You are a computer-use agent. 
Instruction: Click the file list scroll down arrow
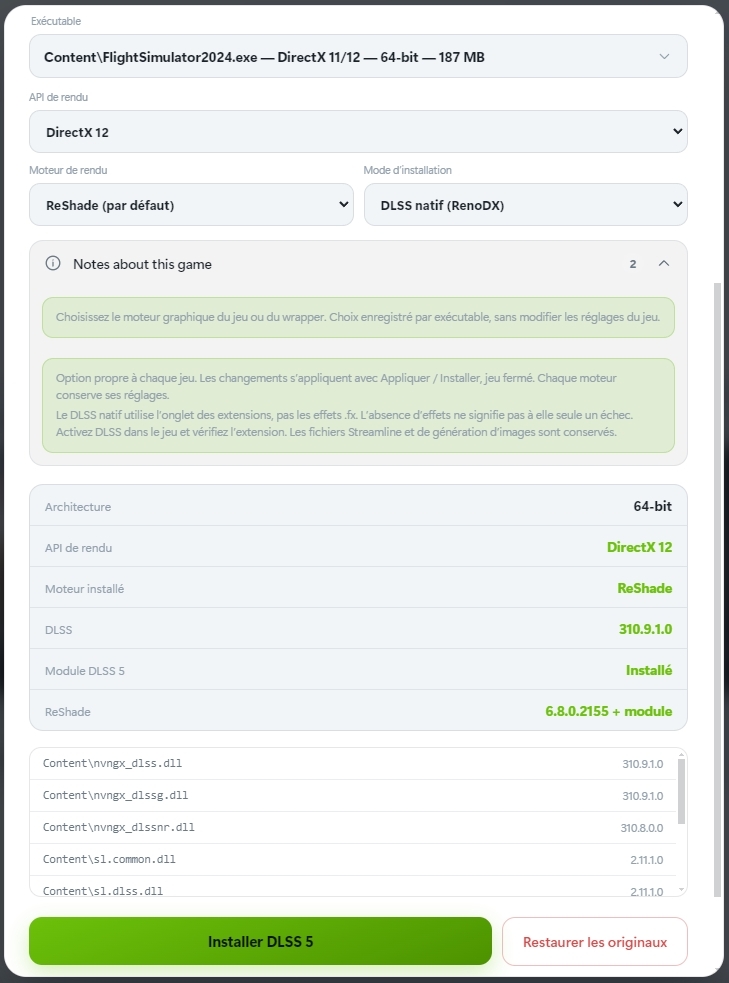tap(681, 890)
